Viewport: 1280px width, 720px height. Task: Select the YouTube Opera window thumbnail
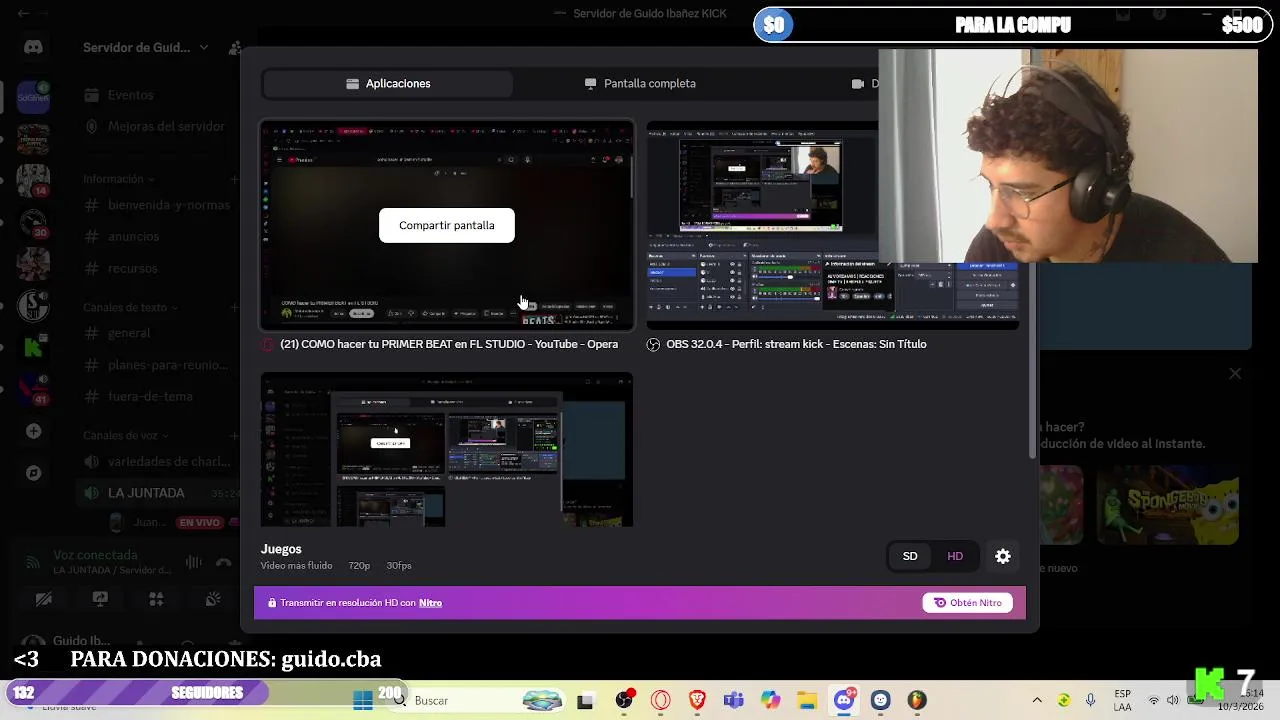pos(447,225)
